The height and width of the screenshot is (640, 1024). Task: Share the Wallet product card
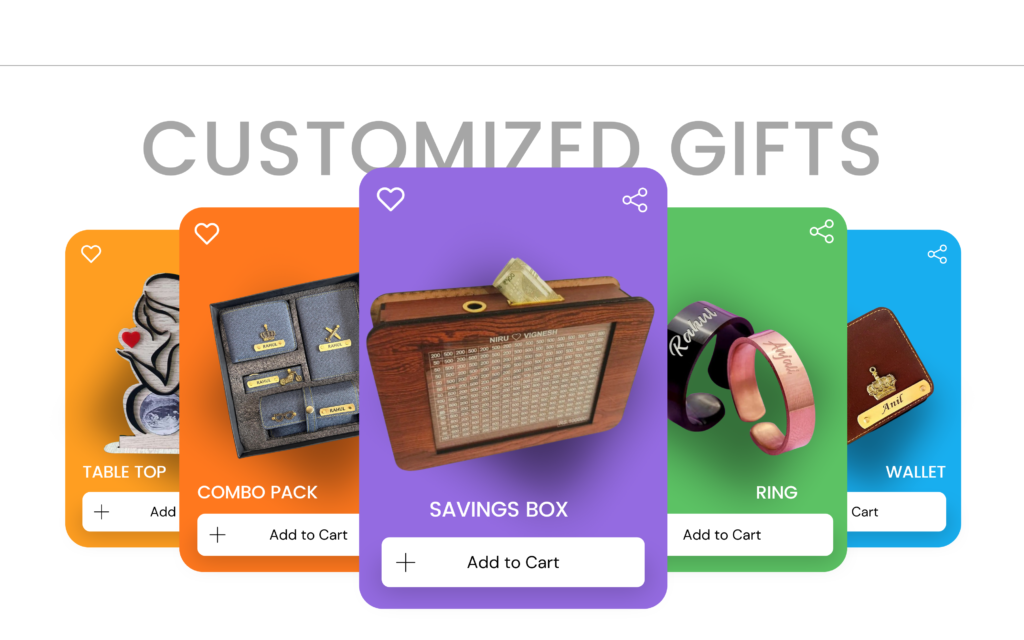(937, 254)
